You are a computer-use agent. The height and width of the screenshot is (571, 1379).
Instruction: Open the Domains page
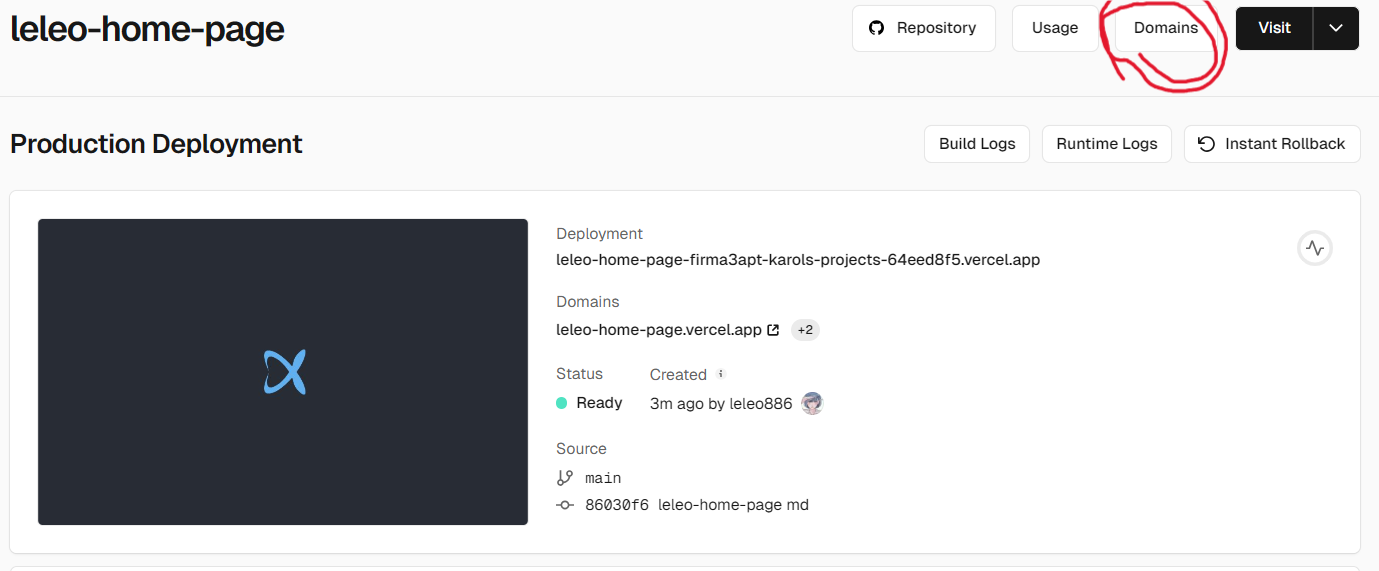[x=1166, y=28]
